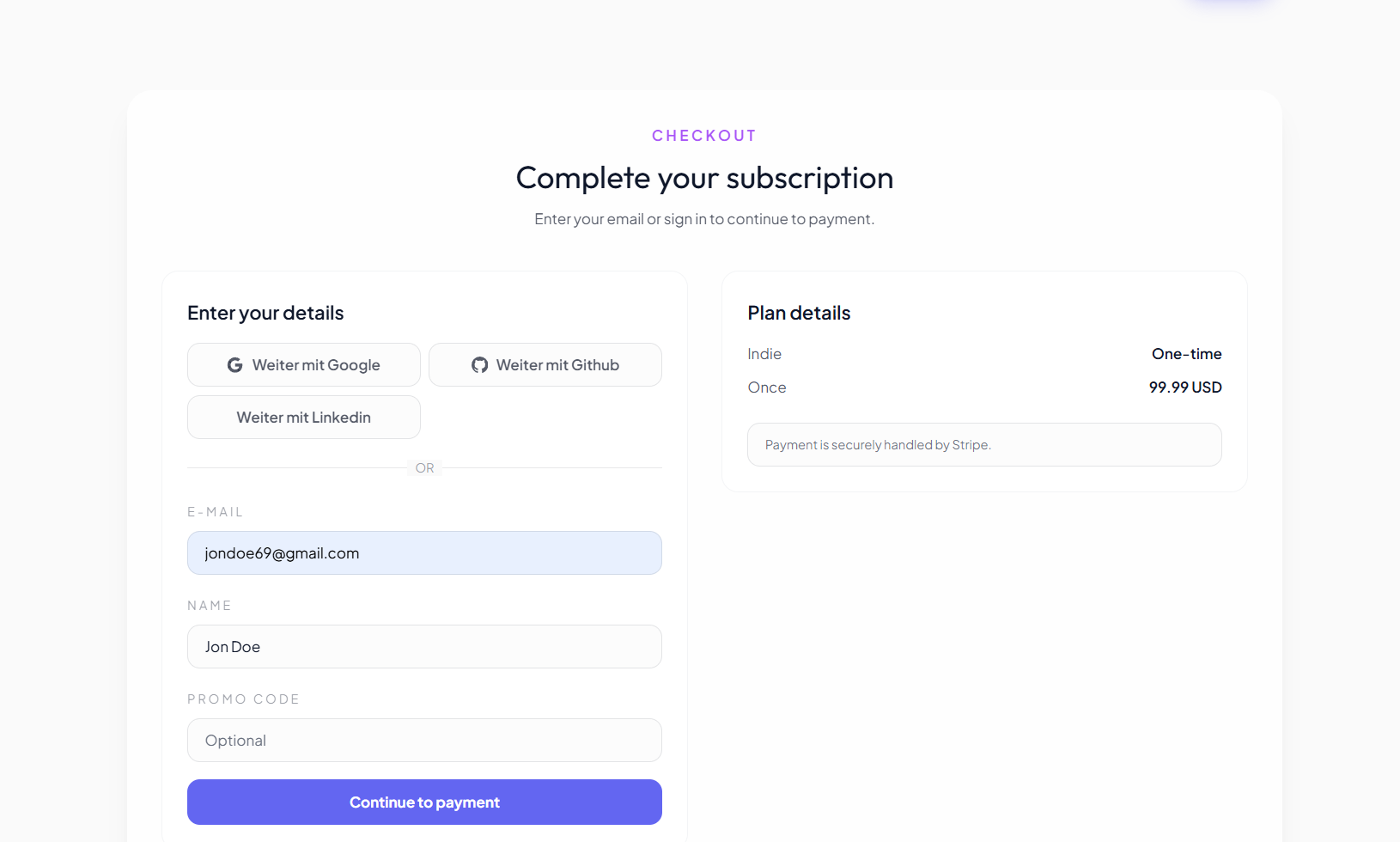The height and width of the screenshot is (842, 1400).
Task: Click the 'Indie' plan name
Action: (764, 353)
